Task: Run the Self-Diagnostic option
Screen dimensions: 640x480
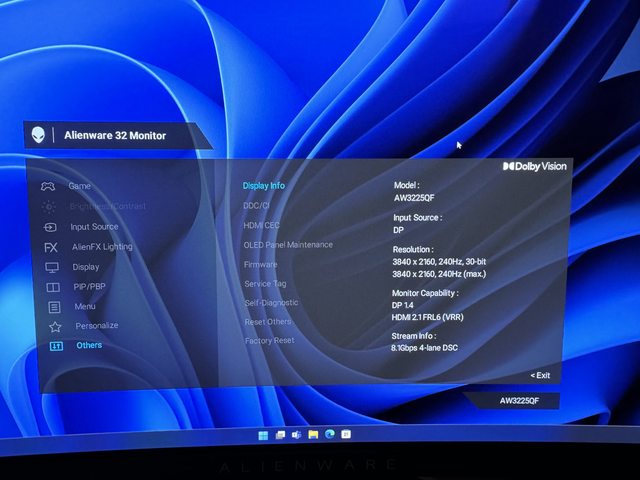Action: pos(271,302)
